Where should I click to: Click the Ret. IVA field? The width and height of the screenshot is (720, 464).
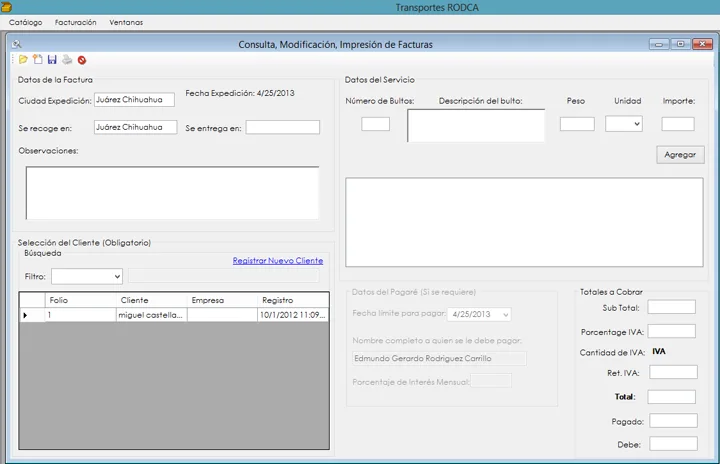click(x=673, y=372)
